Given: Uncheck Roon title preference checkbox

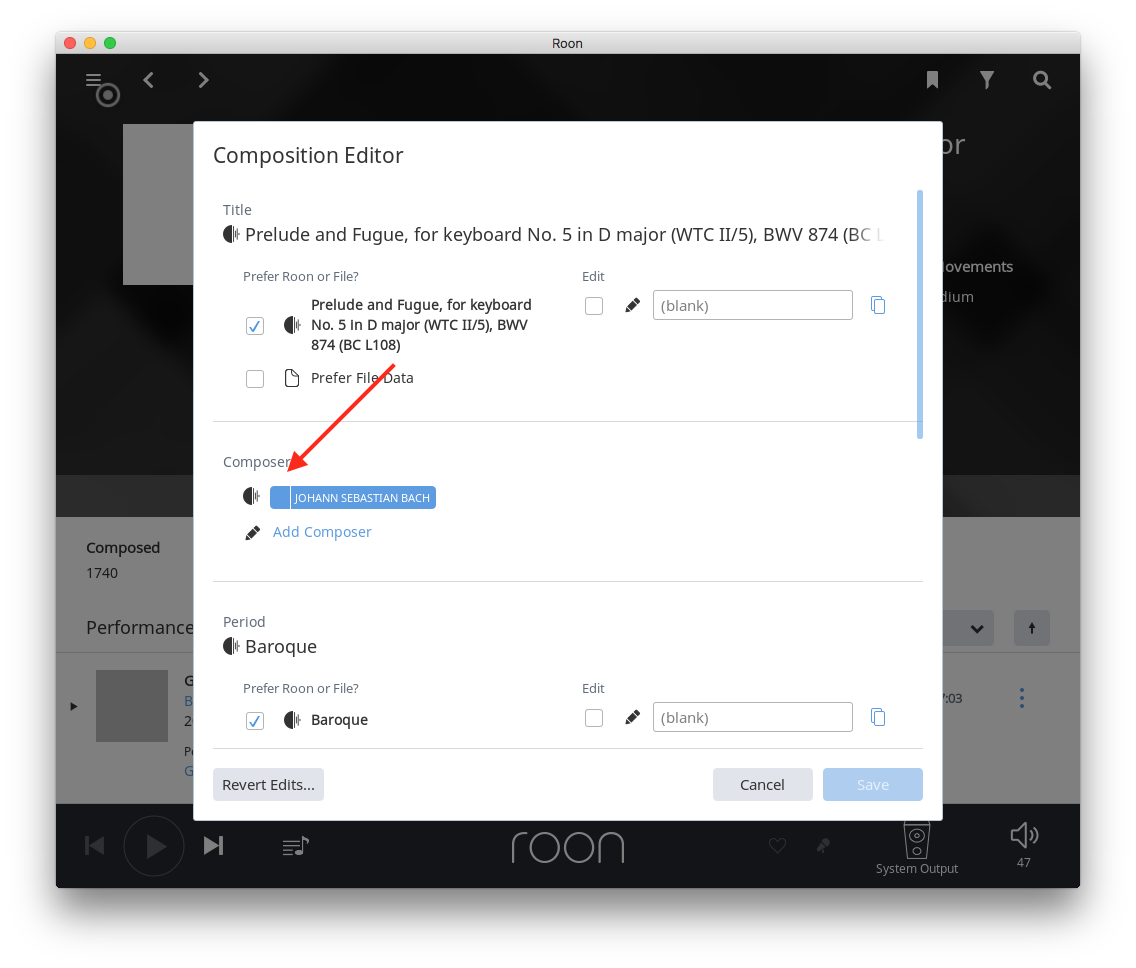Looking at the screenshot, I should 254,326.
